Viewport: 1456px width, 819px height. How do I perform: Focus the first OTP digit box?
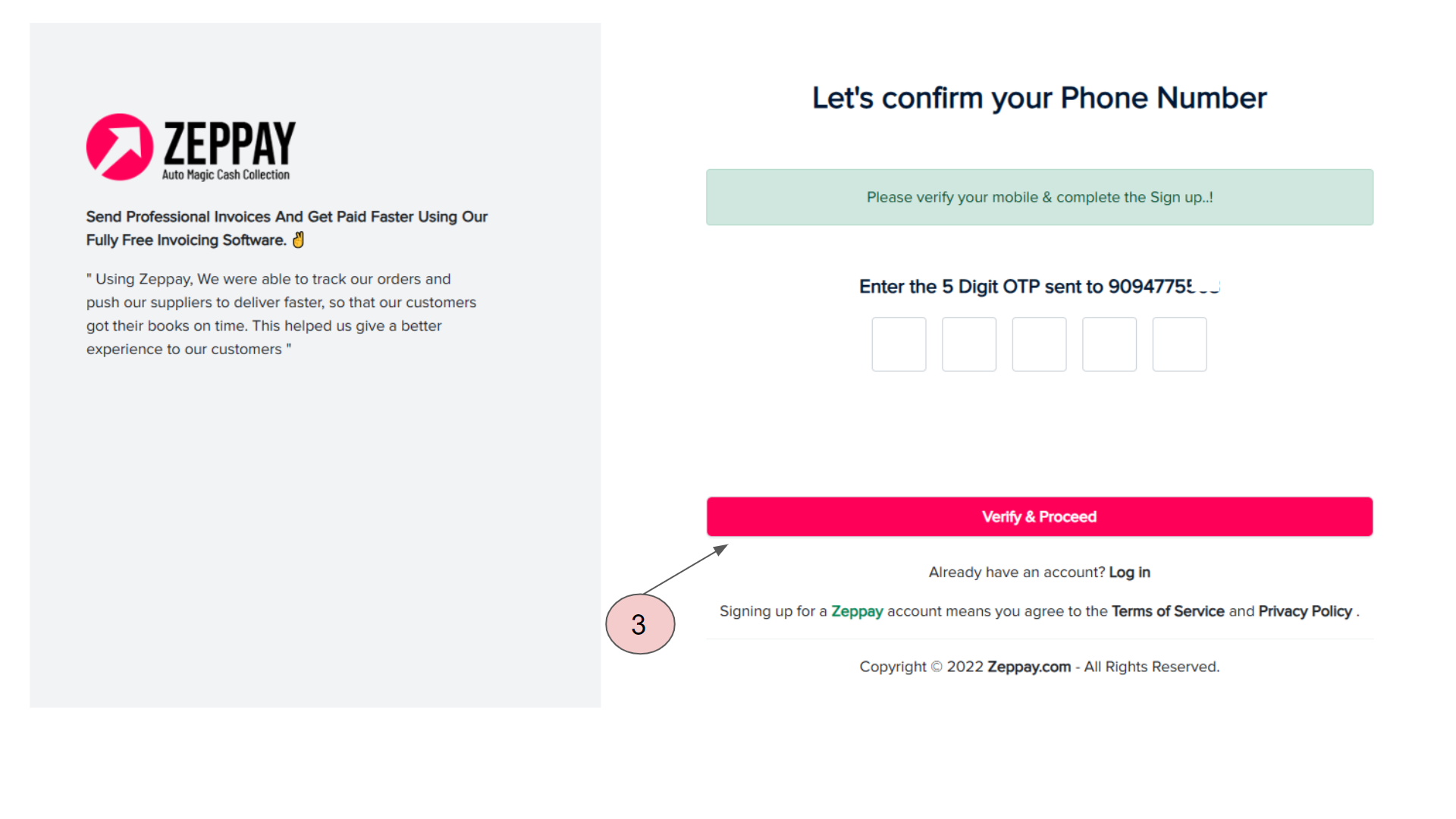[x=899, y=344]
